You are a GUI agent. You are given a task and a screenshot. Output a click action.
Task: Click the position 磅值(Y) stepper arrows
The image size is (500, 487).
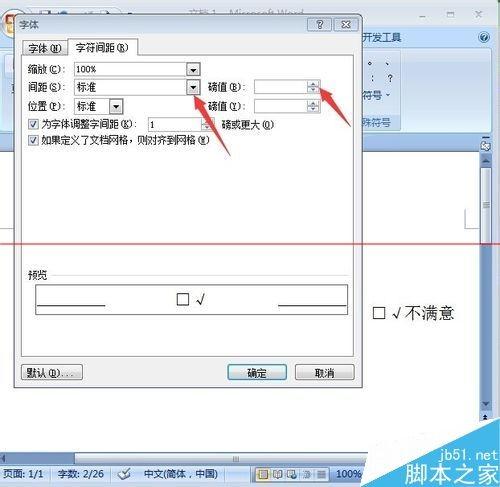313,106
